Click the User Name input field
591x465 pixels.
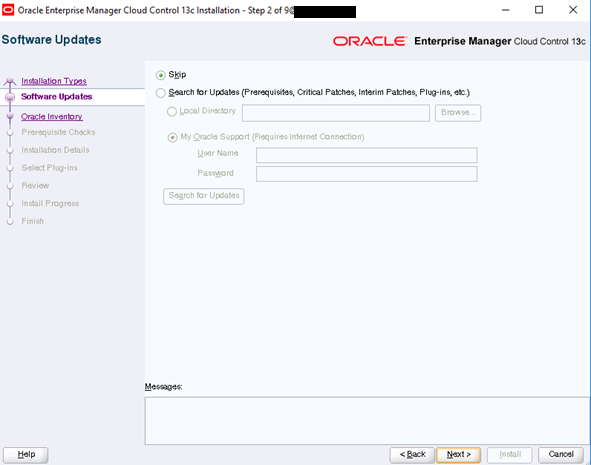click(366, 155)
